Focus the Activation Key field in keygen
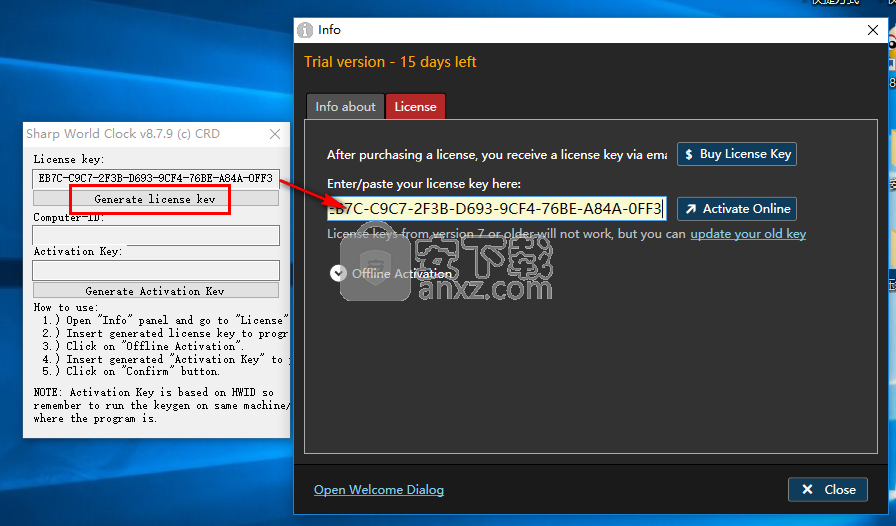 pyautogui.click(x=155, y=270)
